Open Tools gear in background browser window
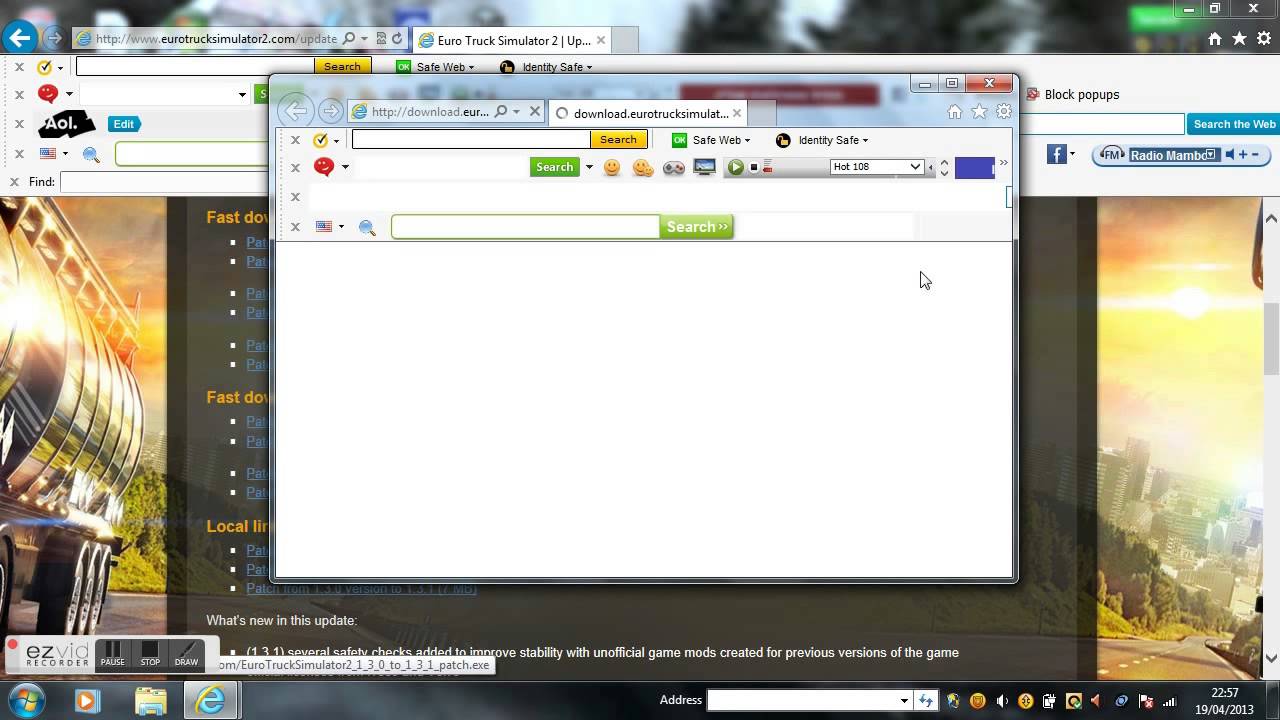Viewport: 1280px width, 720px height. [1262, 39]
